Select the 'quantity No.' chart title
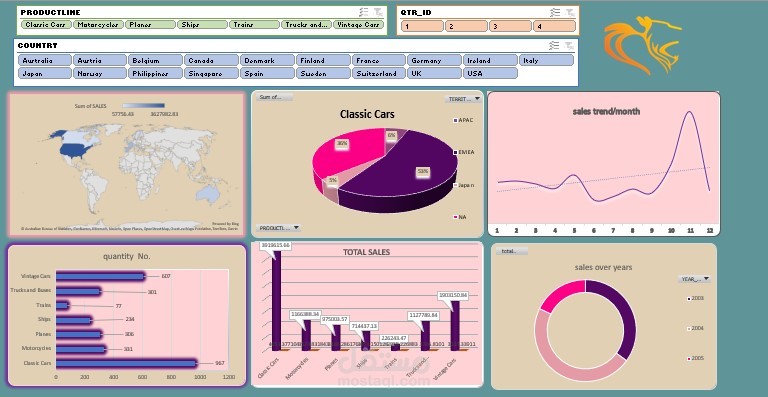The width and height of the screenshot is (768, 397). click(127, 256)
